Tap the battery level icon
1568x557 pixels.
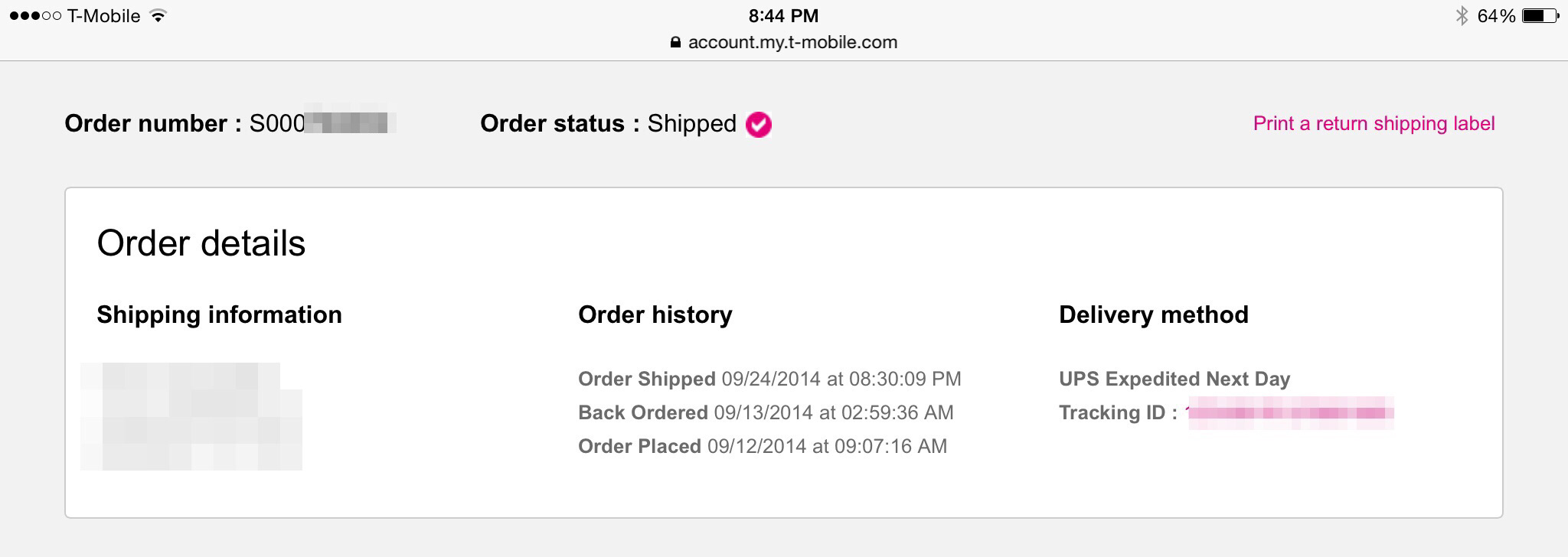coord(1540,16)
